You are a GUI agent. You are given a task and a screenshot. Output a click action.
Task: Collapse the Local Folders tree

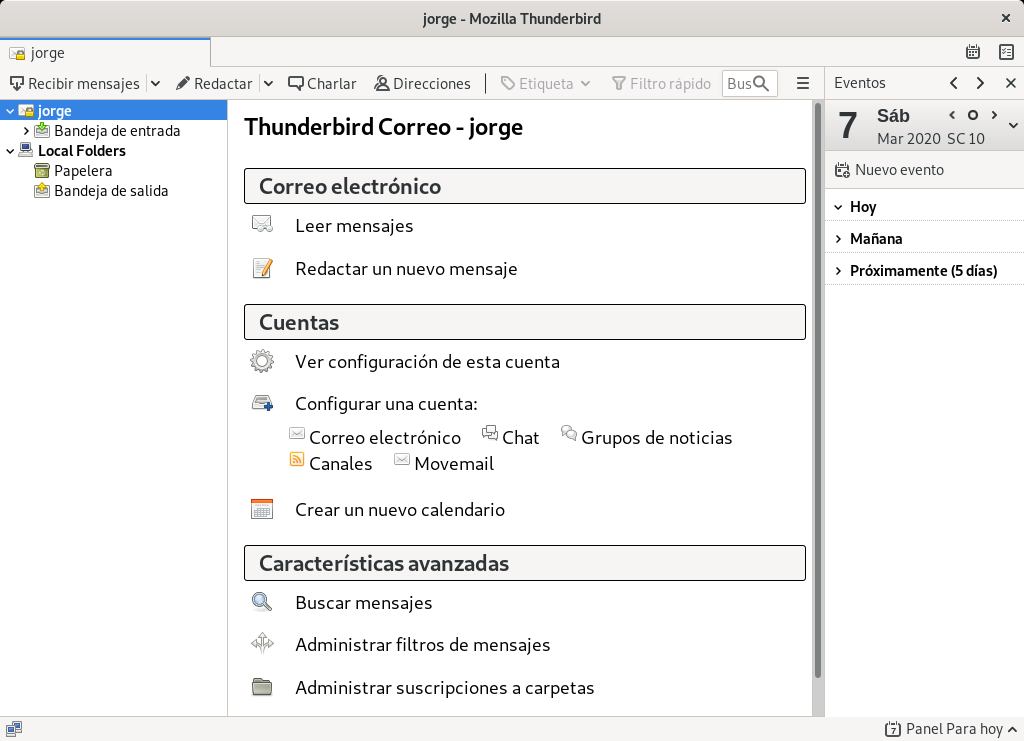(10, 150)
